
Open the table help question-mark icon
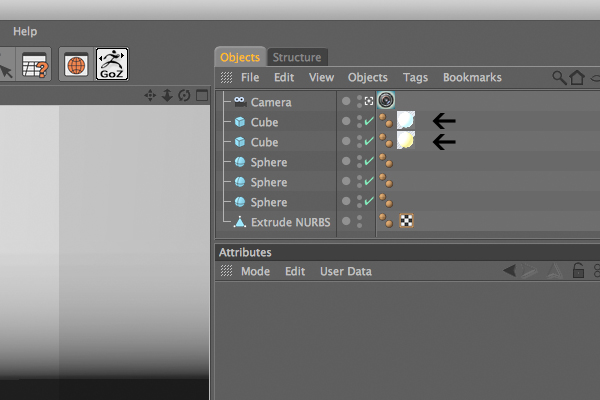[x=35, y=65]
